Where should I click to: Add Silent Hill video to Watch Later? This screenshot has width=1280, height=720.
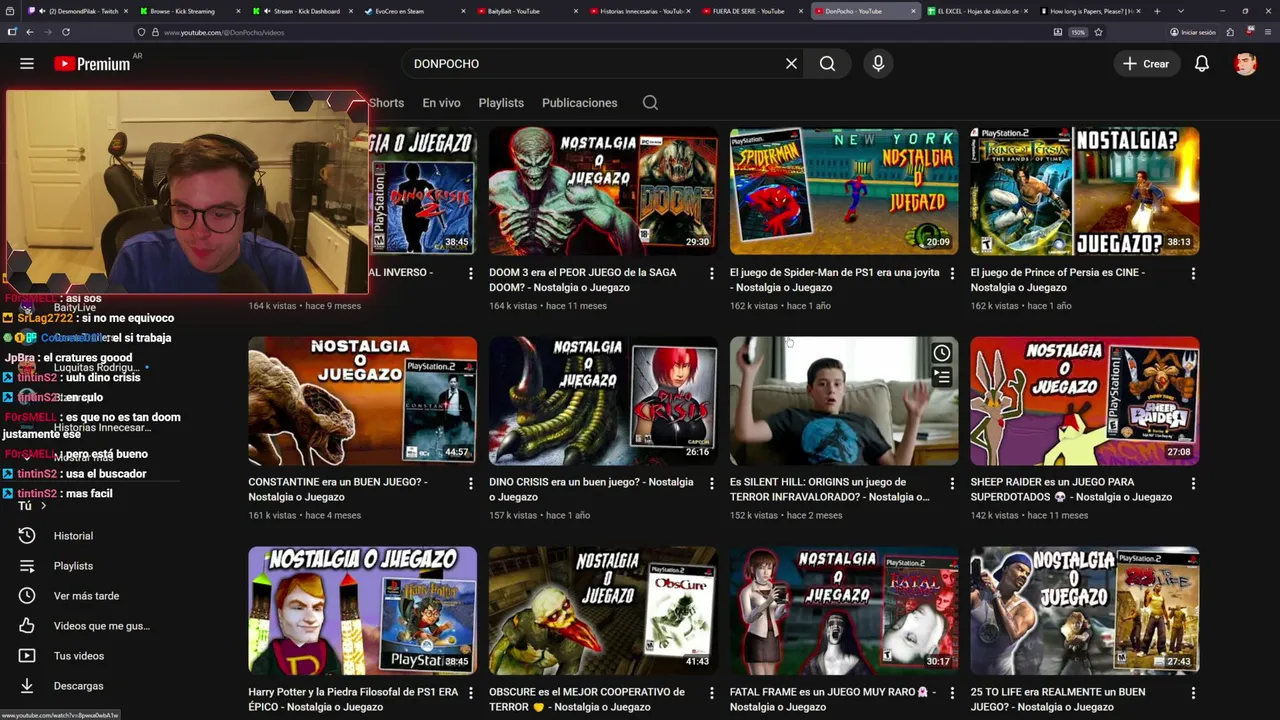(x=941, y=353)
